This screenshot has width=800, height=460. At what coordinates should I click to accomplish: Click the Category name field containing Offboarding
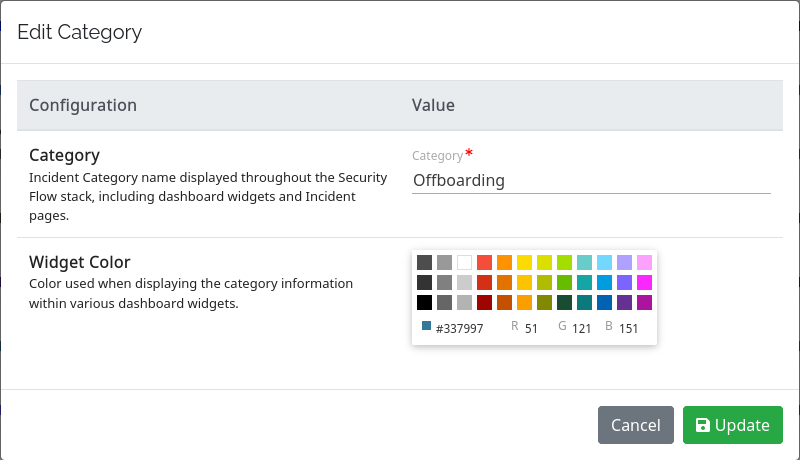(x=590, y=181)
